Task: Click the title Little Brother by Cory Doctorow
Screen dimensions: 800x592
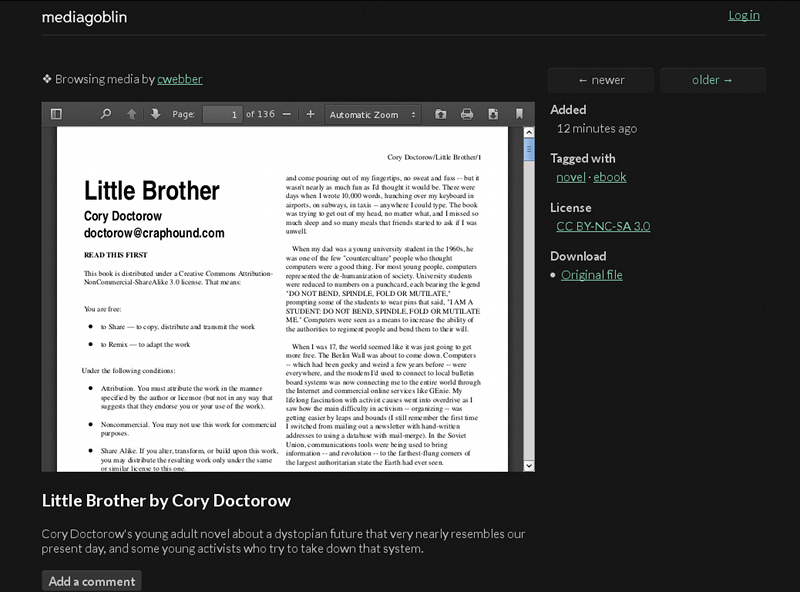Action: pyautogui.click(x=166, y=501)
